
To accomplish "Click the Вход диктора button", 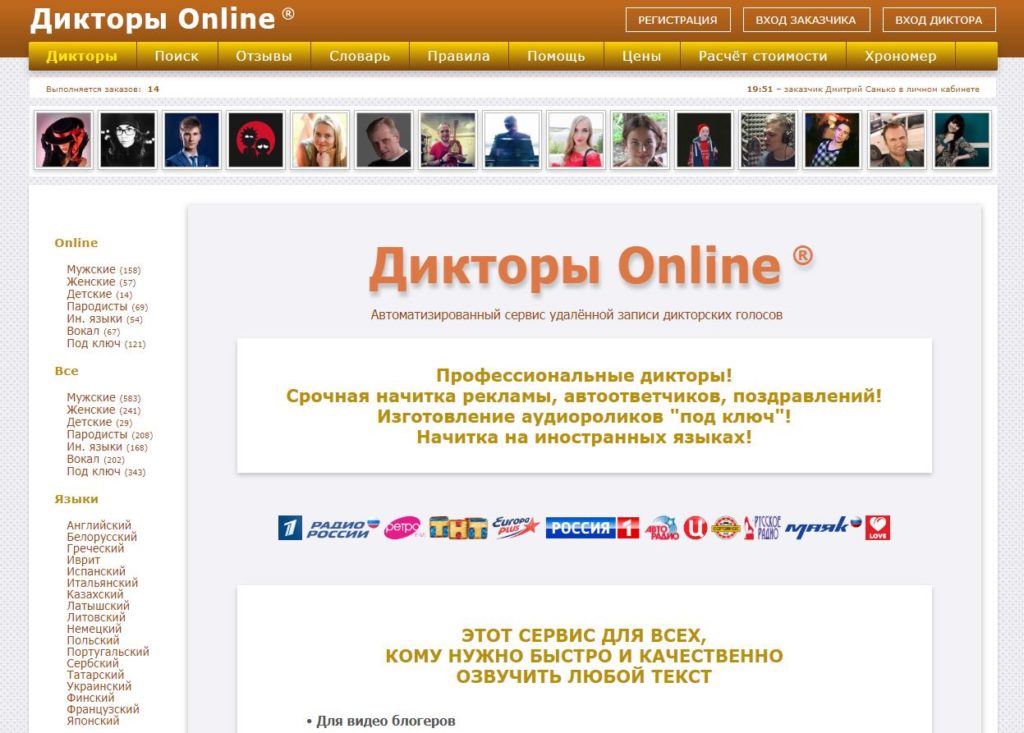I will (x=938, y=20).
